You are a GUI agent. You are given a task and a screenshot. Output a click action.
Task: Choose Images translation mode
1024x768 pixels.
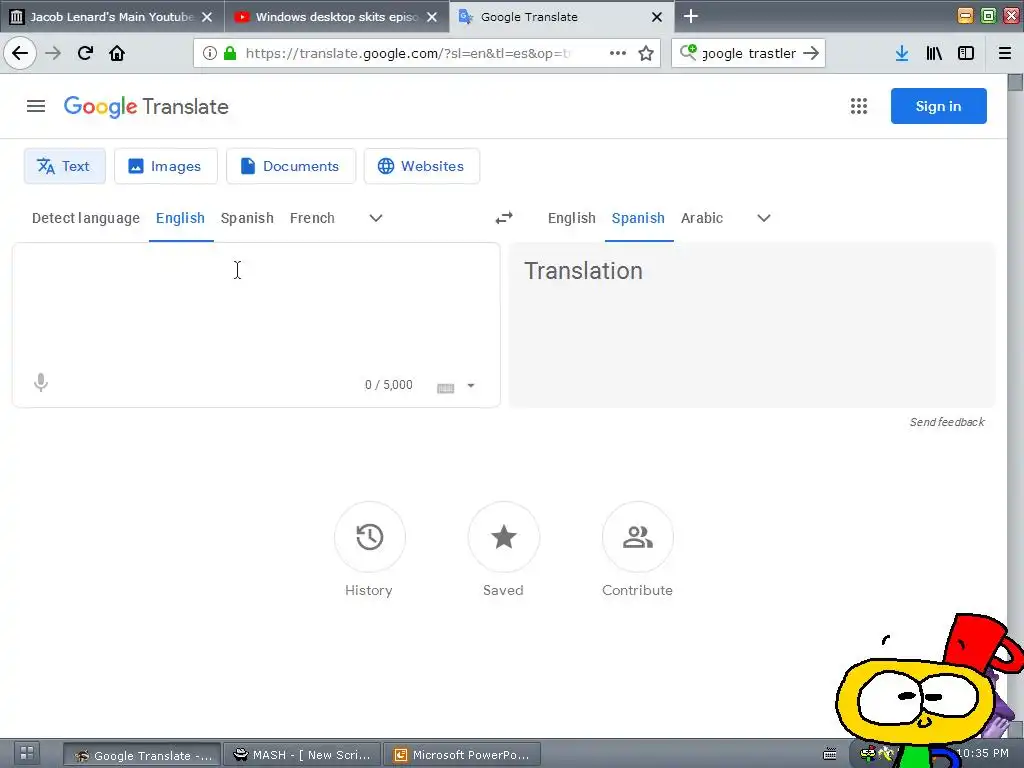coord(165,166)
